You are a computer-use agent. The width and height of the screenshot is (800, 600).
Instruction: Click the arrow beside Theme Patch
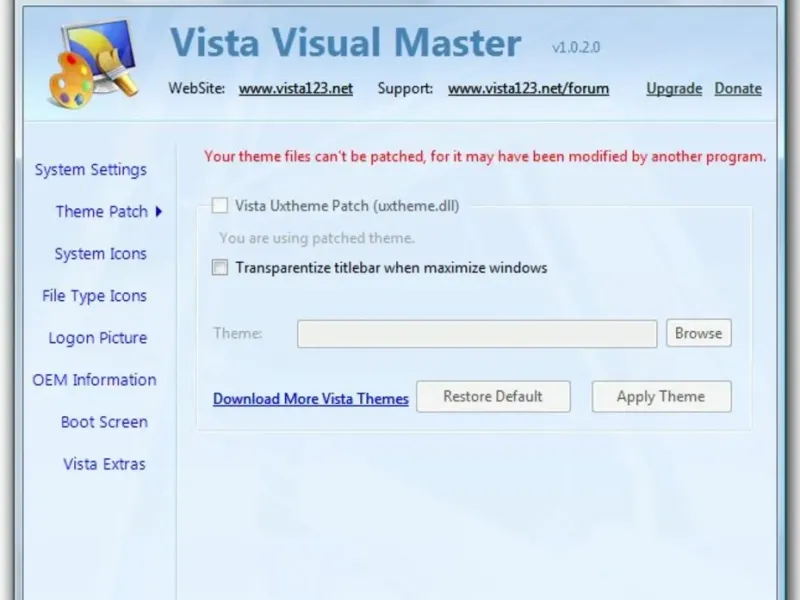coord(159,211)
